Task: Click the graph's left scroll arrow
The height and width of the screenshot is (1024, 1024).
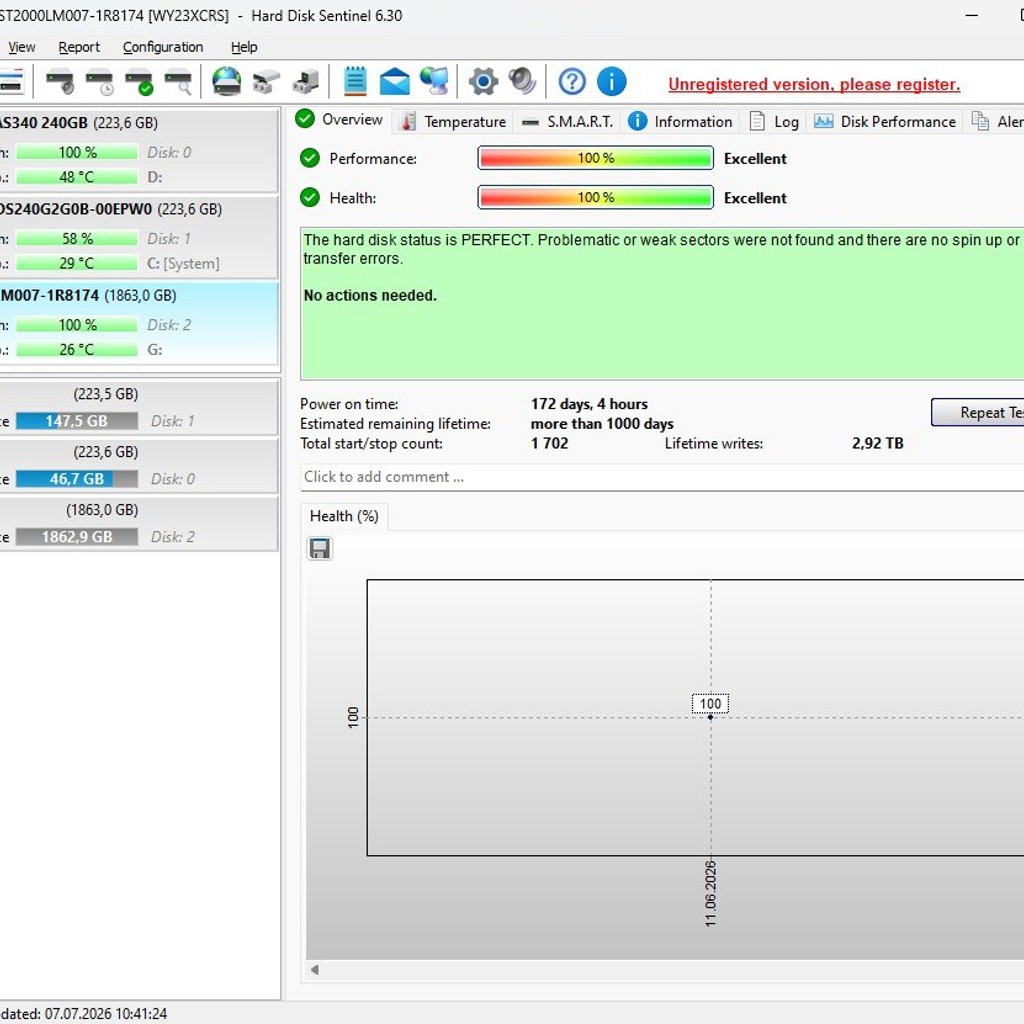Action: tap(315, 970)
